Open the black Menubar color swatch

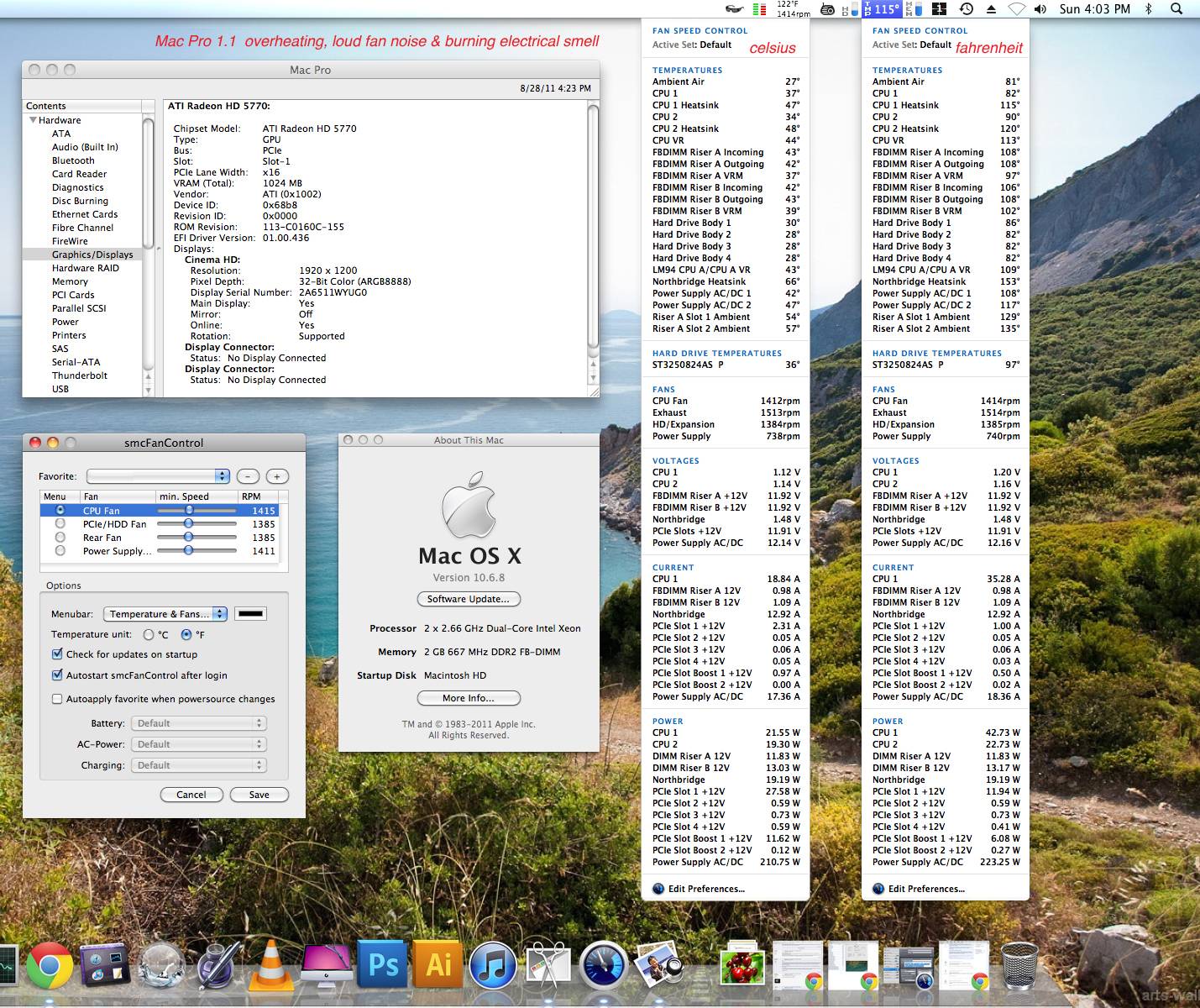coord(250,614)
